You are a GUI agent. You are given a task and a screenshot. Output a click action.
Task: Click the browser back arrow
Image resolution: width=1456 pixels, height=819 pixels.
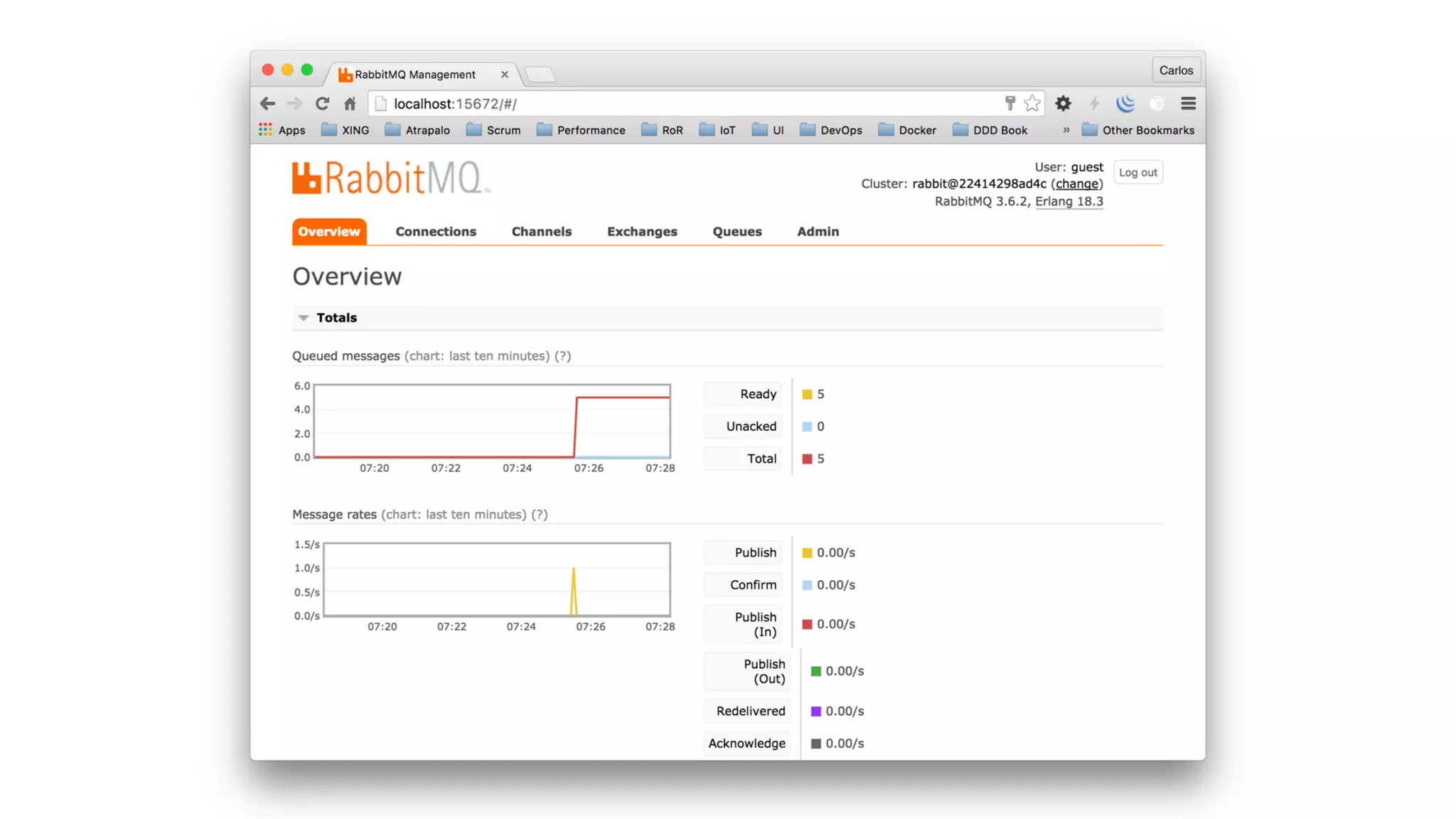(x=267, y=104)
